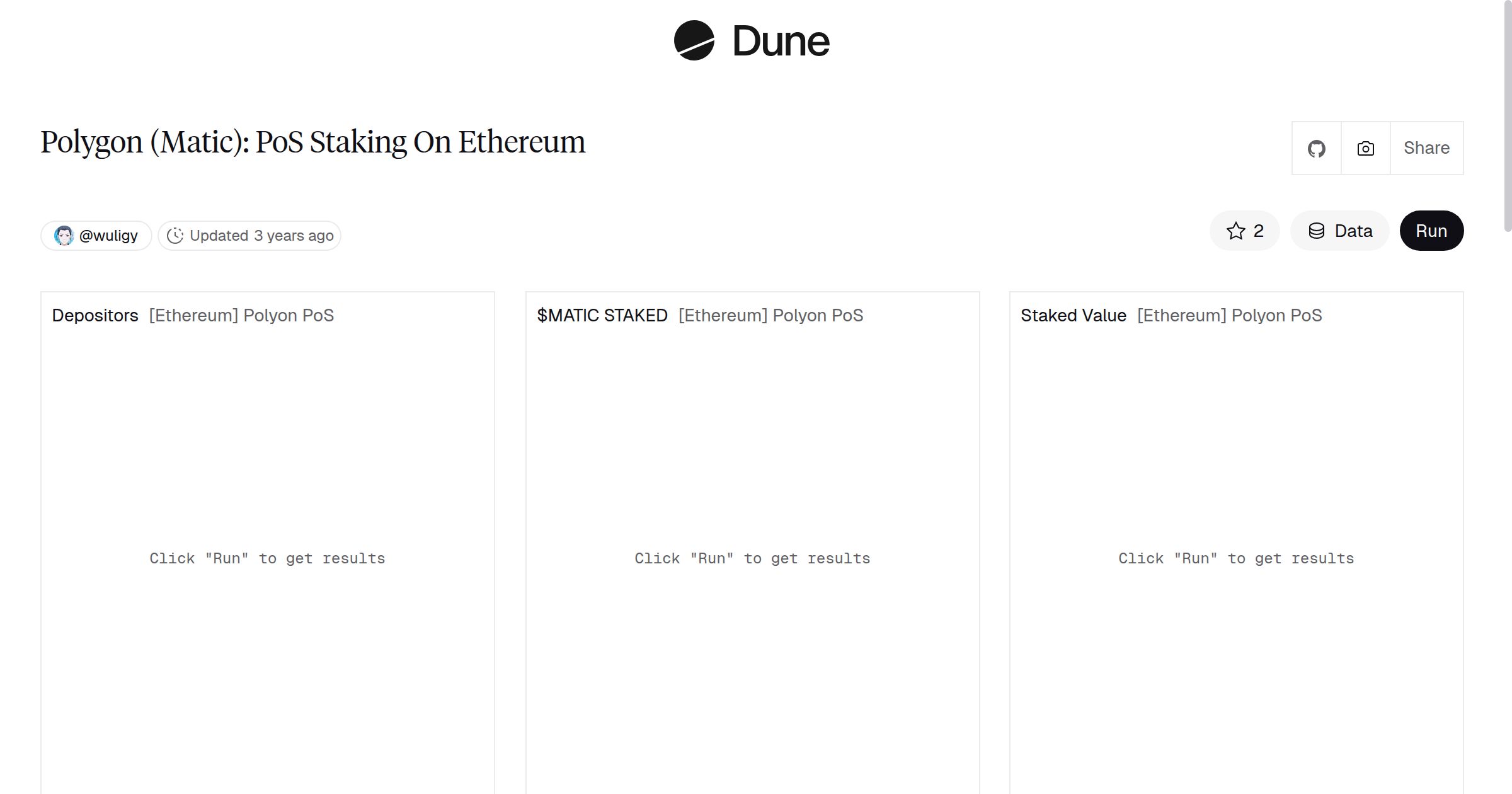Click the Share button
The height and width of the screenshot is (794, 1512).
click(x=1427, y=147)
